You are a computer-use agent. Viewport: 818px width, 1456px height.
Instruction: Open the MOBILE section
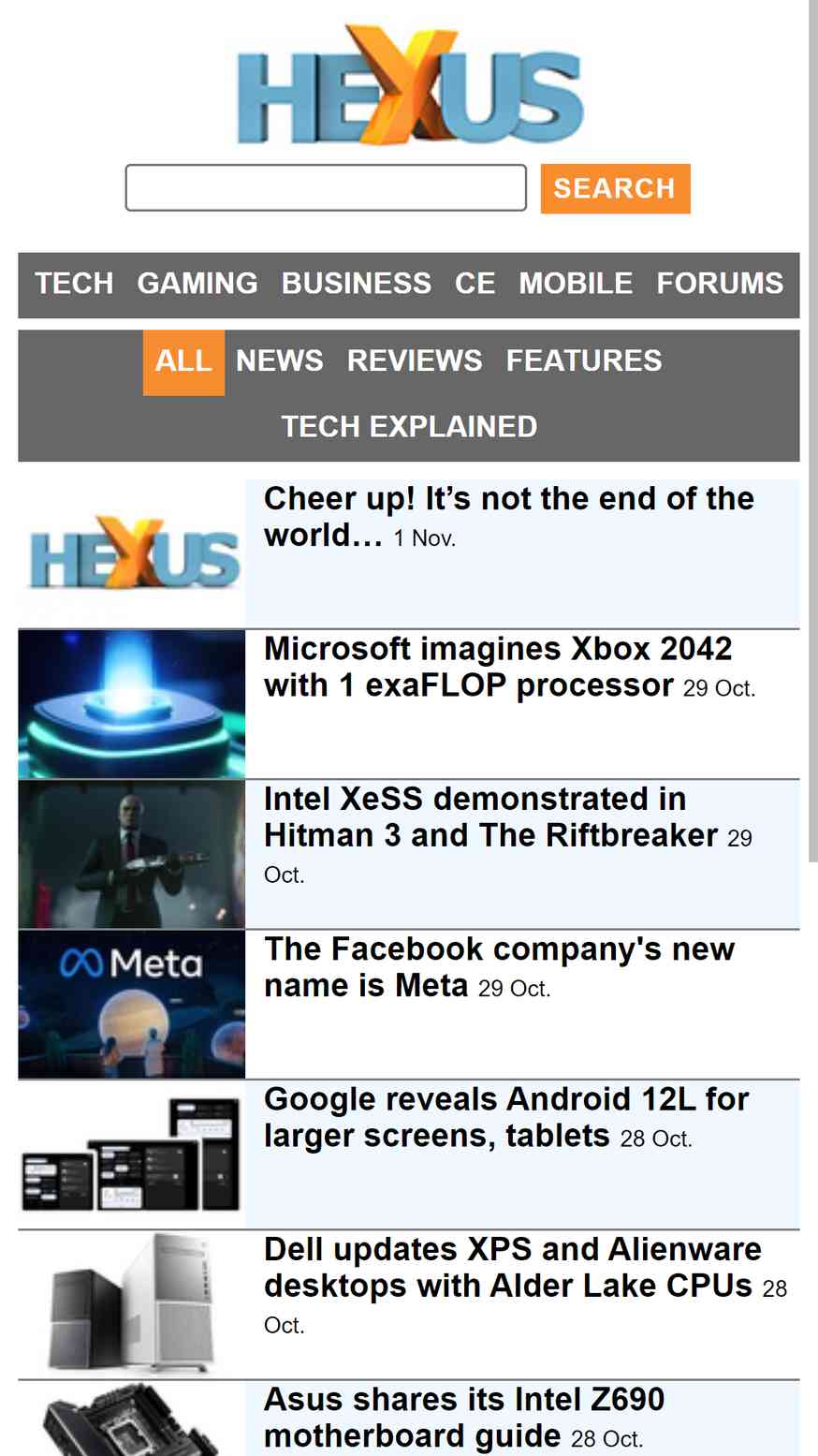pos(576,284)
